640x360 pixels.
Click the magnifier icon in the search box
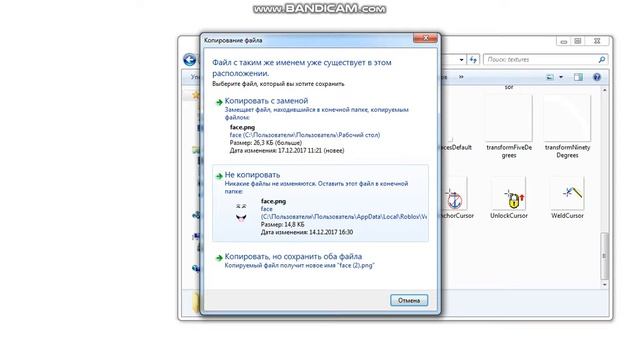[601, 60]
